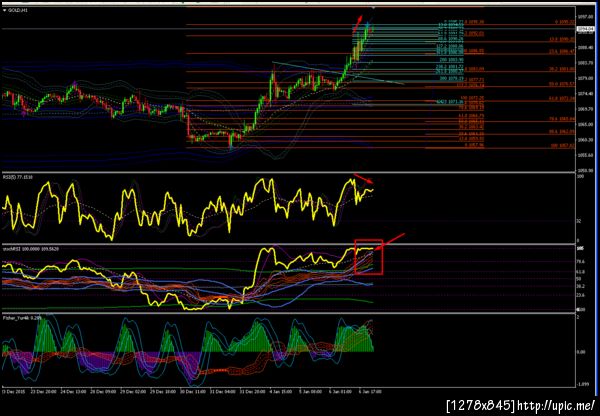
Task: Click the 32 level on the RSI scale
Action: click(580, 221)
